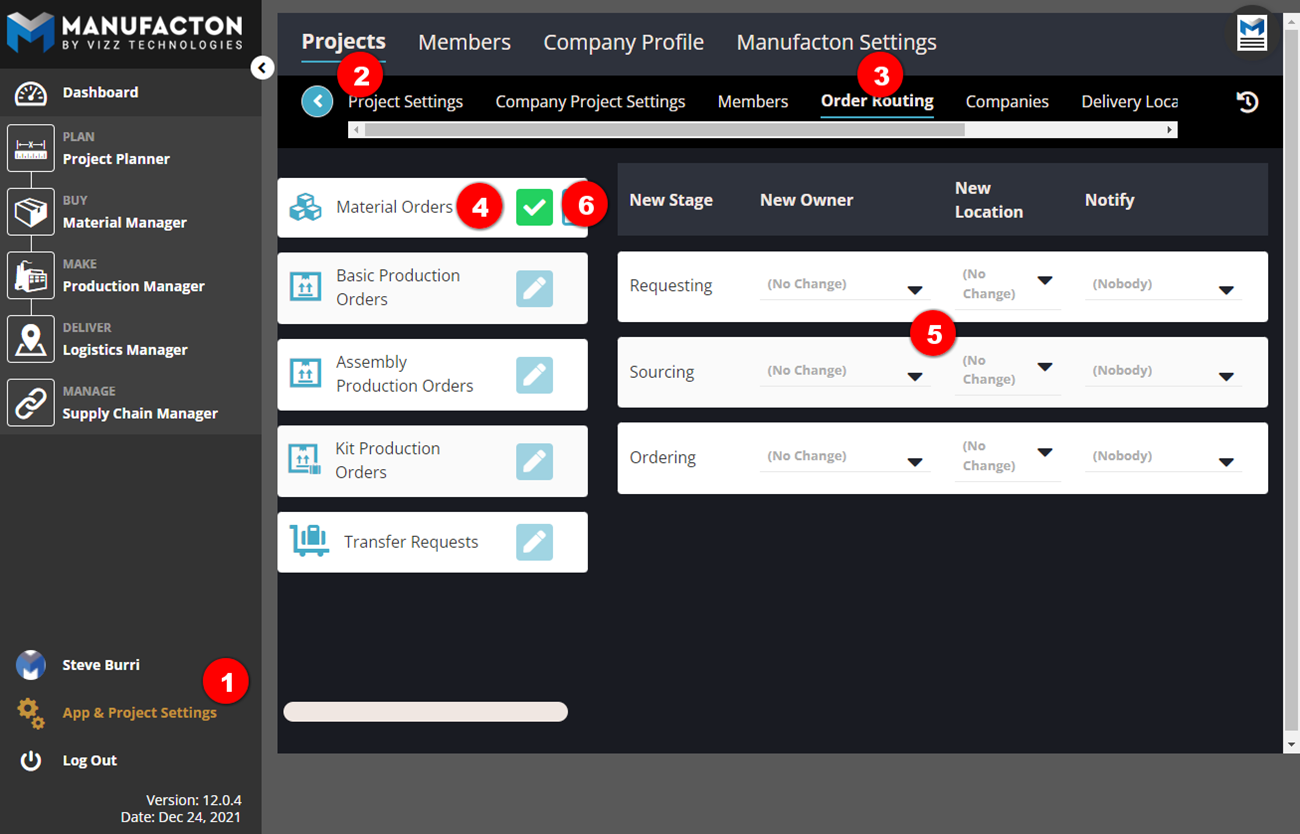Image resolution: width=1300 pixels, height=834 pixels.
Task: Open Production Manager factory icon
Action: click(x=31, y=276)
